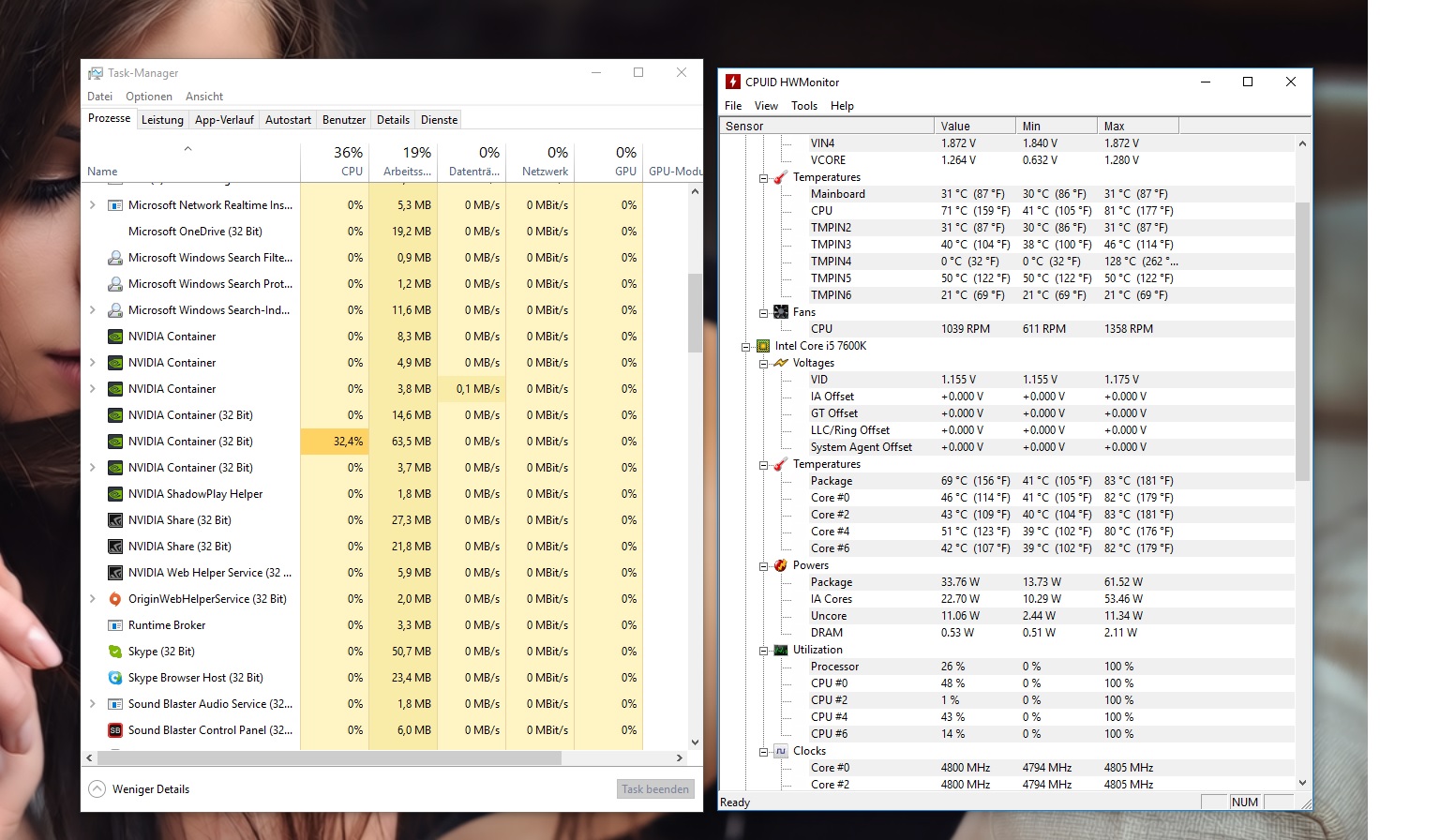
Task: Switch to the Leistung tab
Action: click(162, 120)
